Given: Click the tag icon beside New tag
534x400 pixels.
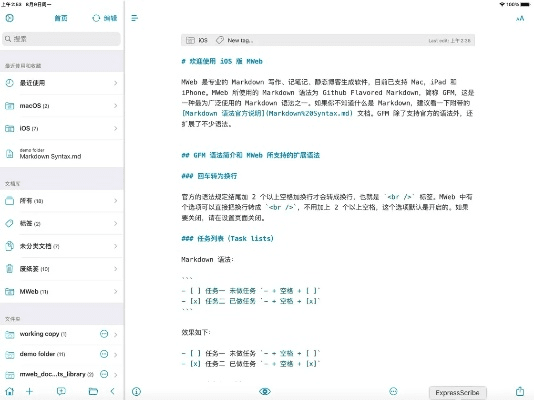Looking at the screenshot, I should (x=220, y=41).
